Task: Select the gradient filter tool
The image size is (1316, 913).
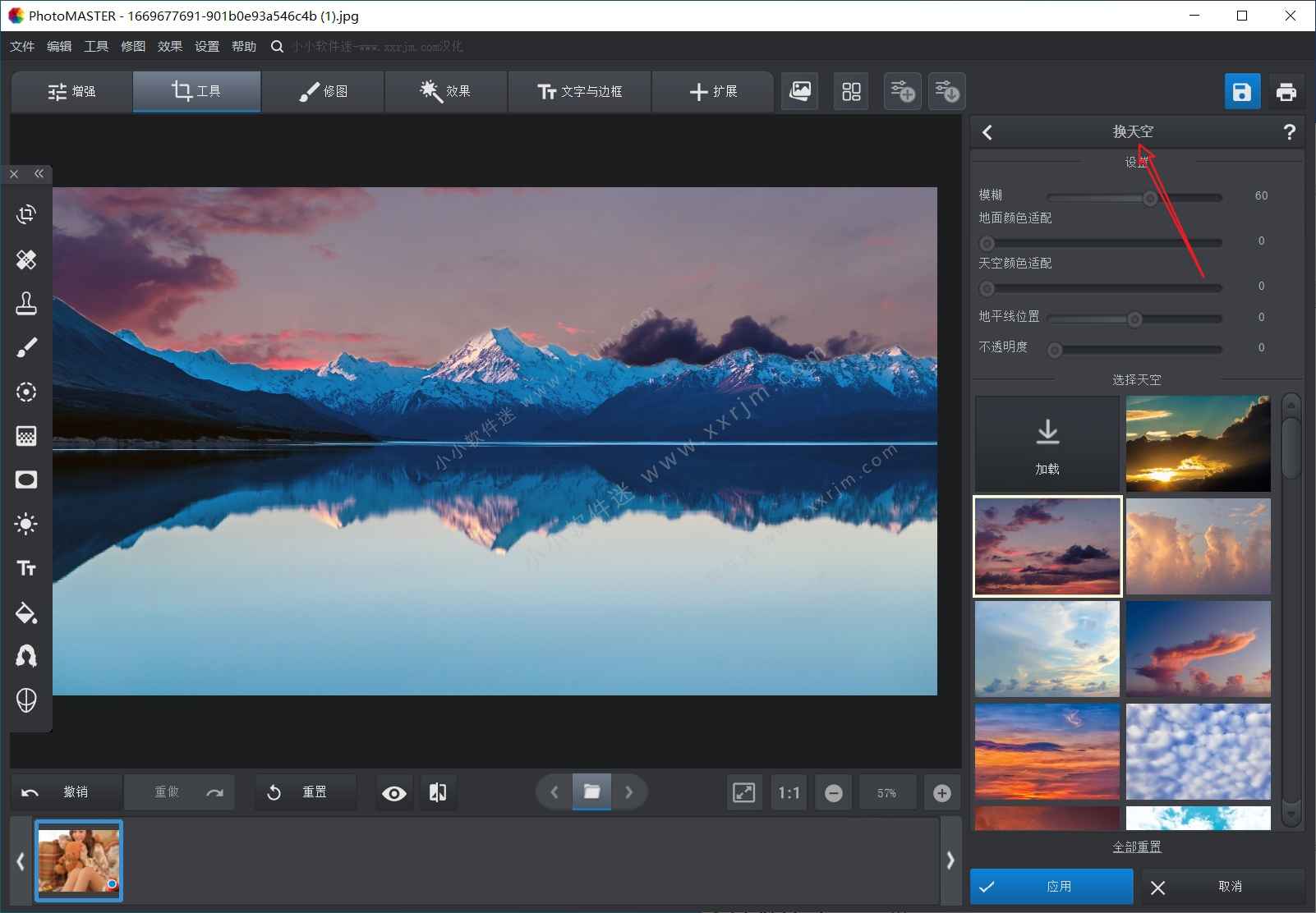Action: (x=26, y=436)
